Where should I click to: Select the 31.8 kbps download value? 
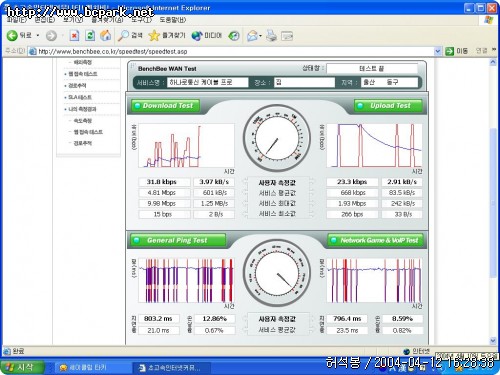pos(164,182)
